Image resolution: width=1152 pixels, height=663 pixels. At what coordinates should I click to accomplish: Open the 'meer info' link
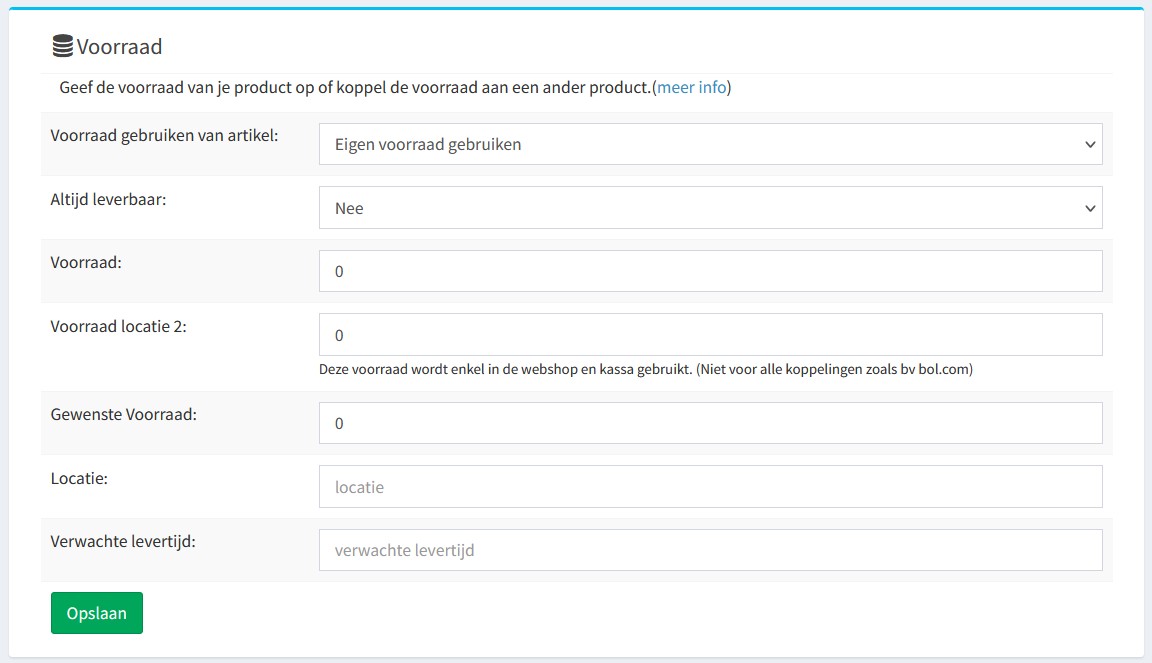691,87
